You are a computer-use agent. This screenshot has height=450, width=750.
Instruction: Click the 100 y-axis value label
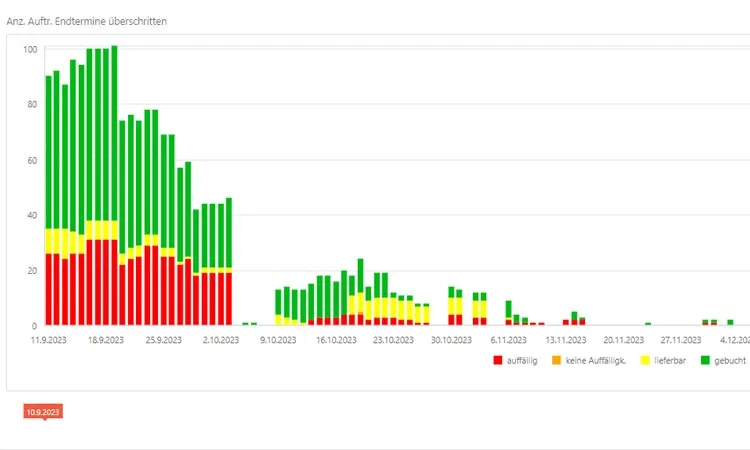tap(30, 49)
